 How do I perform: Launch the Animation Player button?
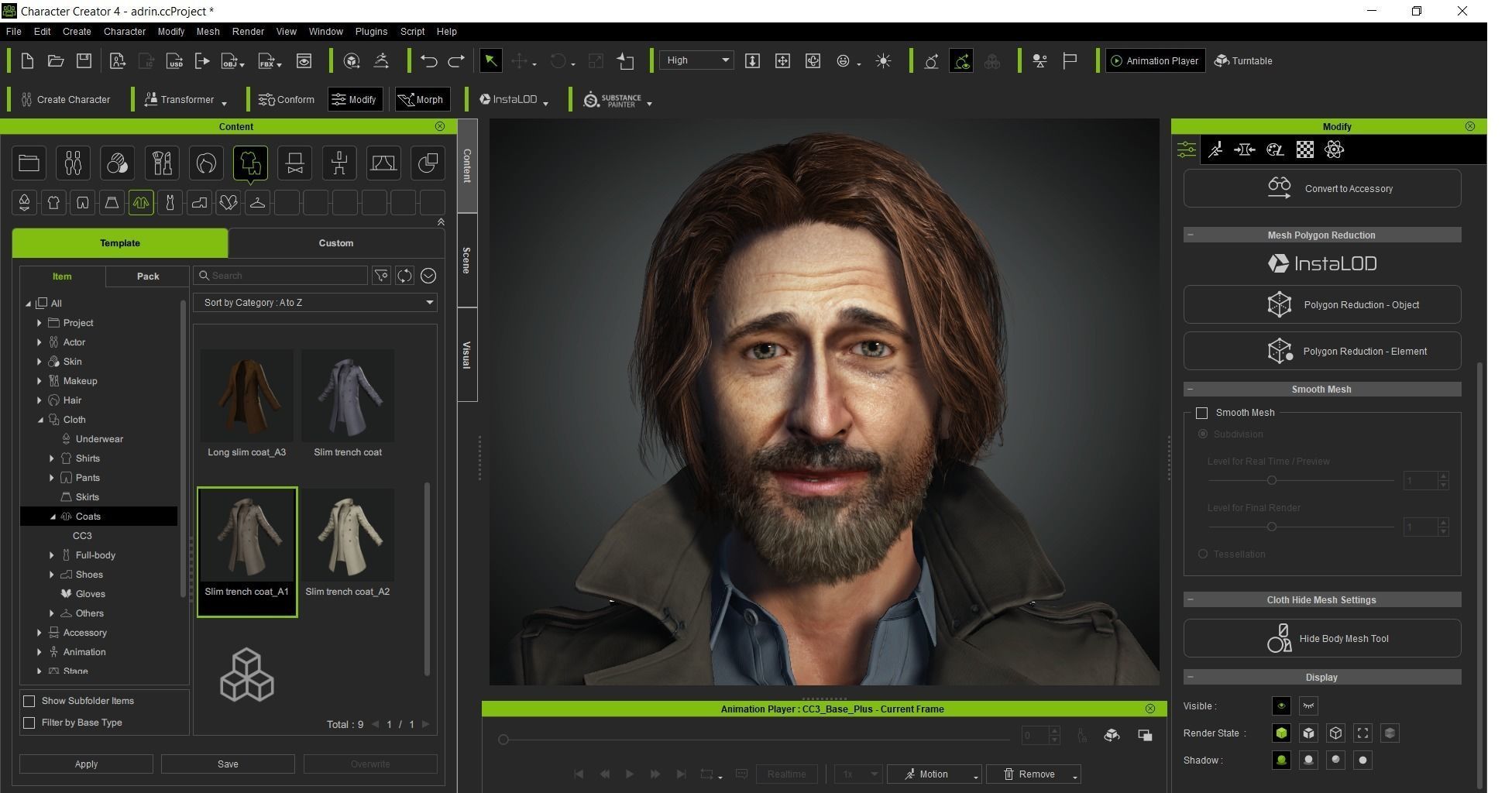[x=1155, y=60]
